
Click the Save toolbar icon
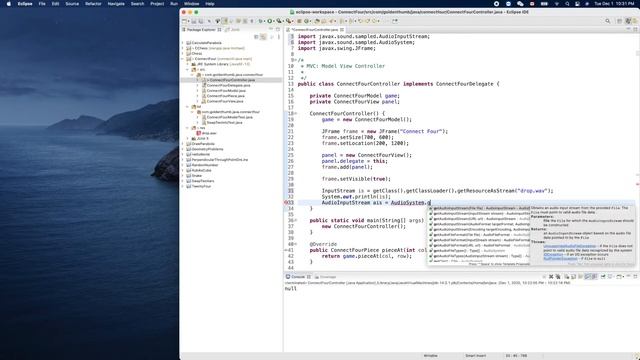194,21
